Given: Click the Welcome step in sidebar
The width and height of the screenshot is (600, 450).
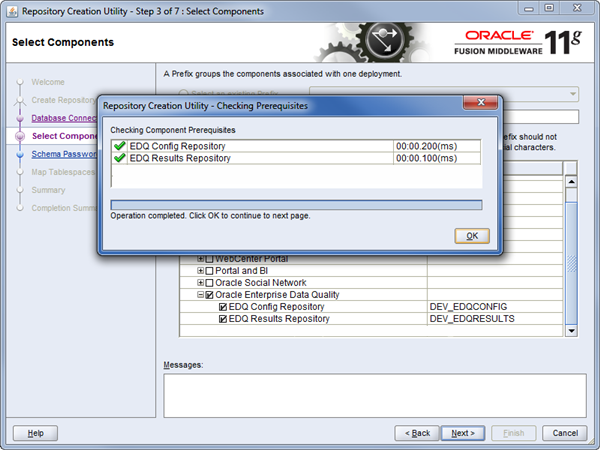Looking at the screenshot, I should click(x=48, y=82).
